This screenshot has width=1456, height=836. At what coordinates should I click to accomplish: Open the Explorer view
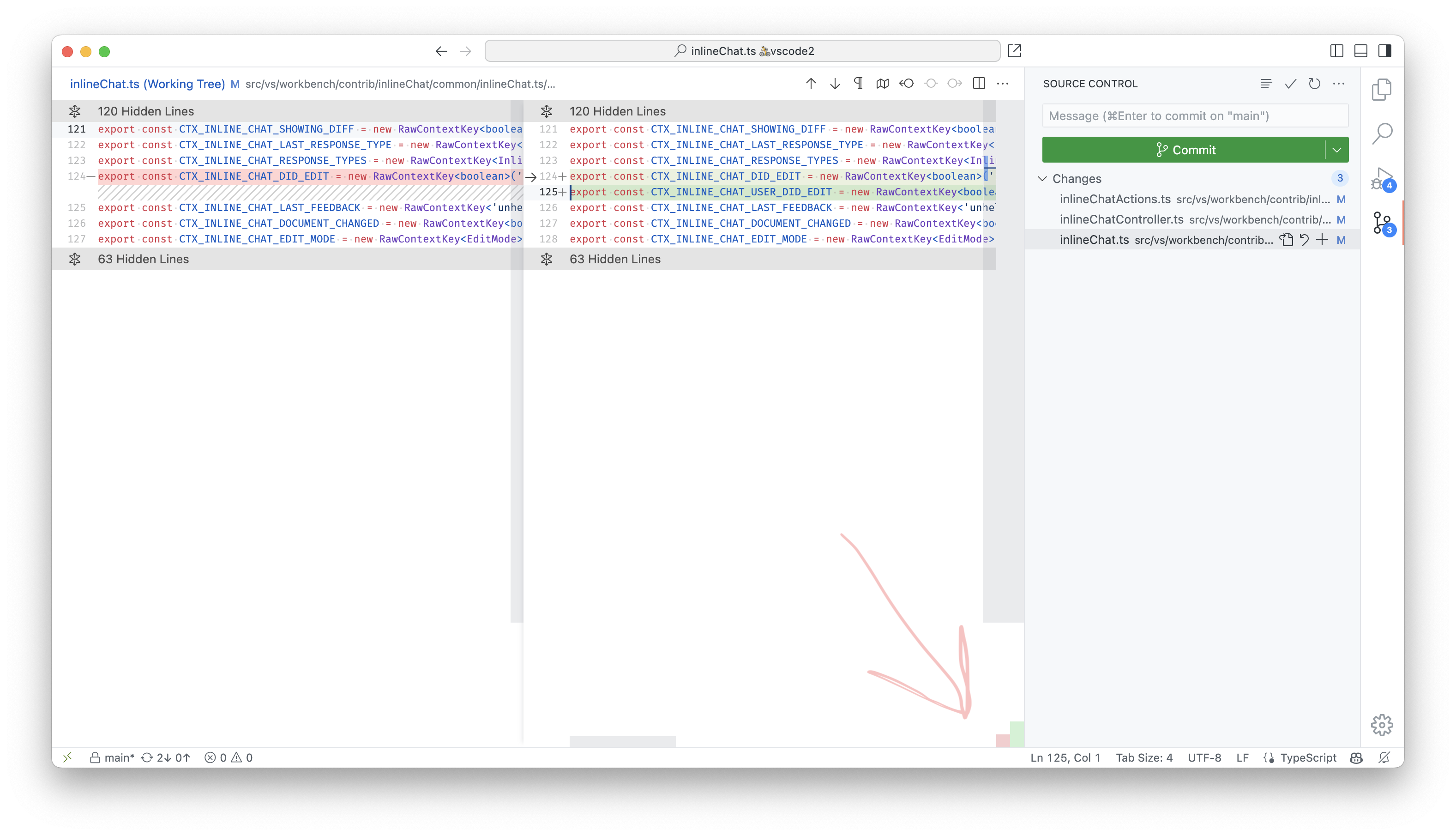click(1383, 89)
